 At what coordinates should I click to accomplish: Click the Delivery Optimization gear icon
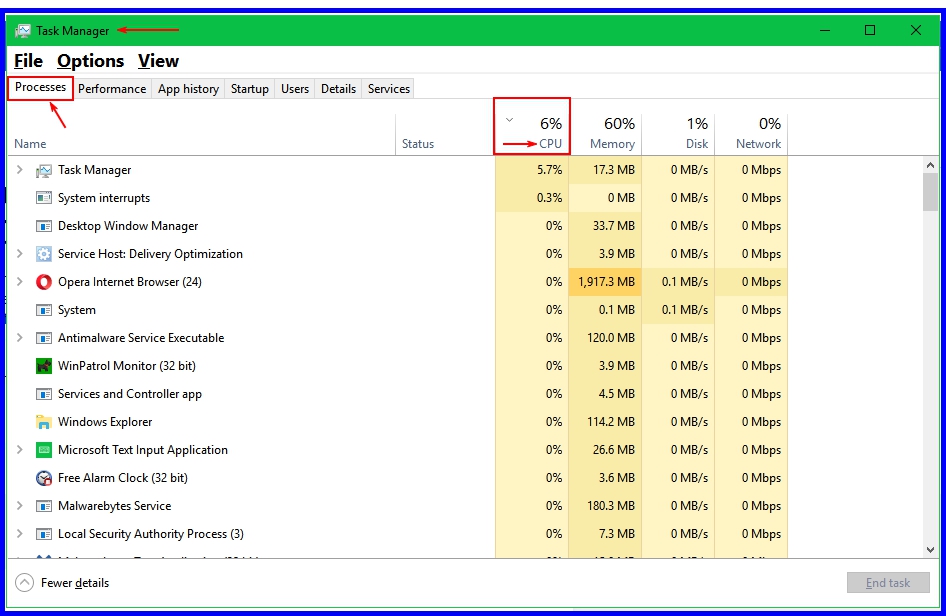tap(43, 254)
